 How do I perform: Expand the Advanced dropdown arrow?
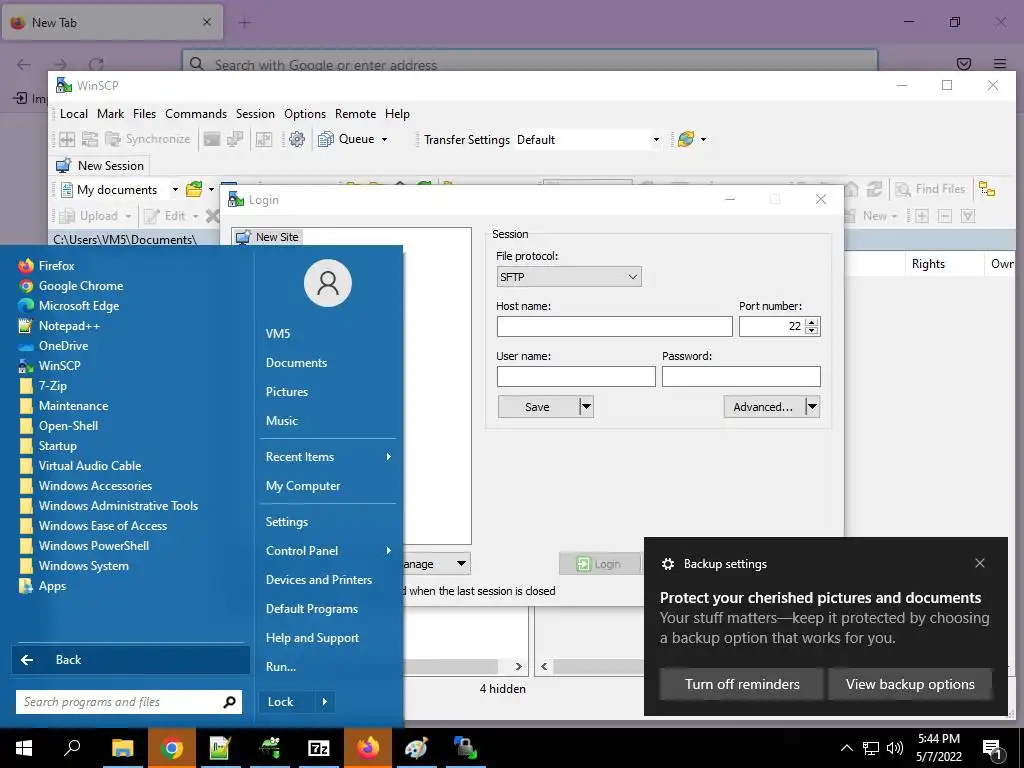[x=812, y=407]
